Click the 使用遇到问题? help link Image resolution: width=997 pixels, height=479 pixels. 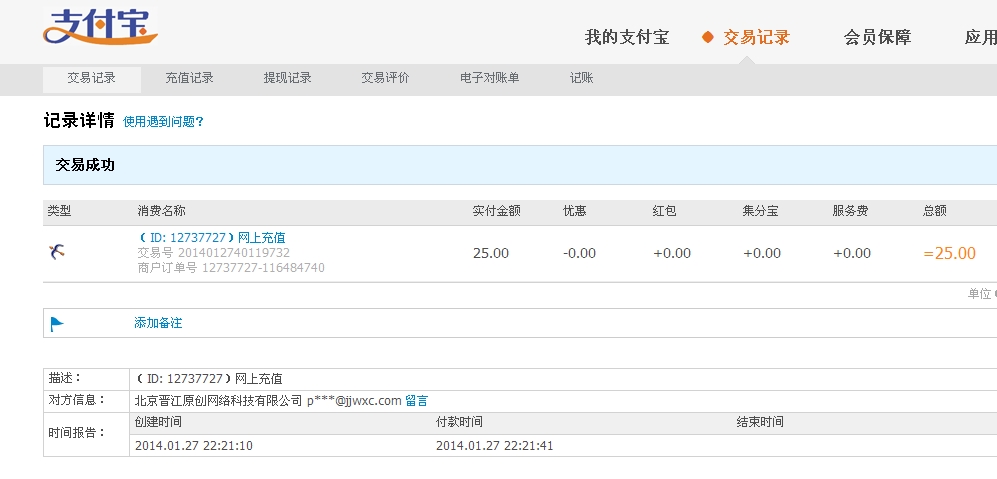pyautogui.click(x=163, y=121)
